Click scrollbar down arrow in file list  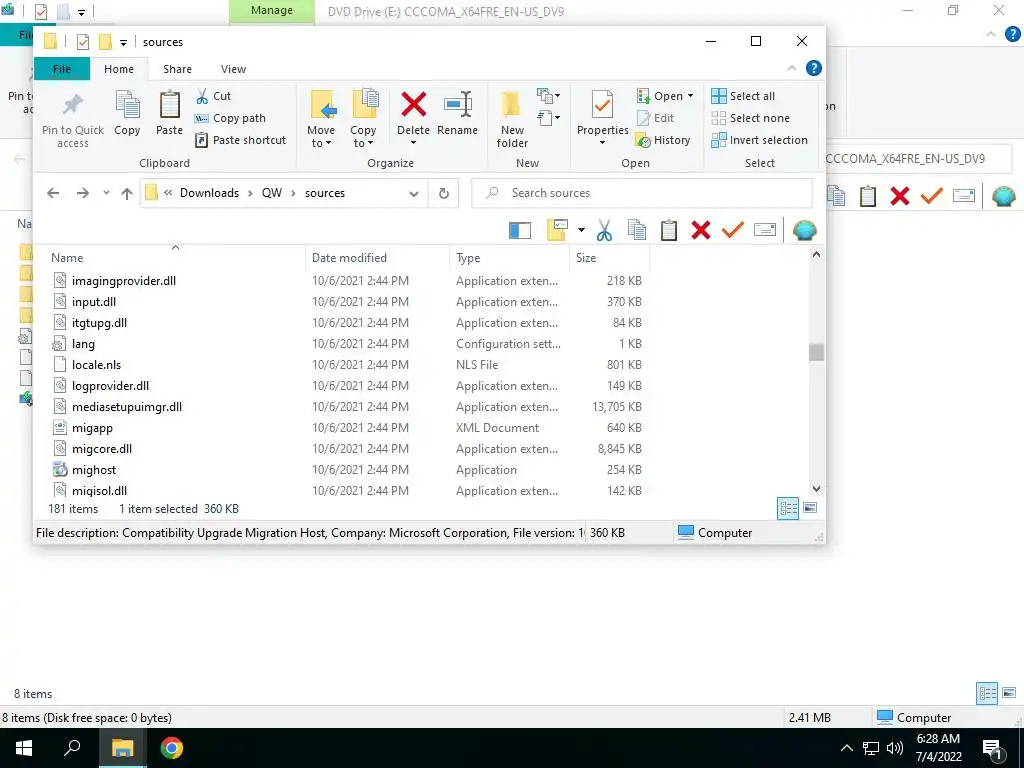816,488
